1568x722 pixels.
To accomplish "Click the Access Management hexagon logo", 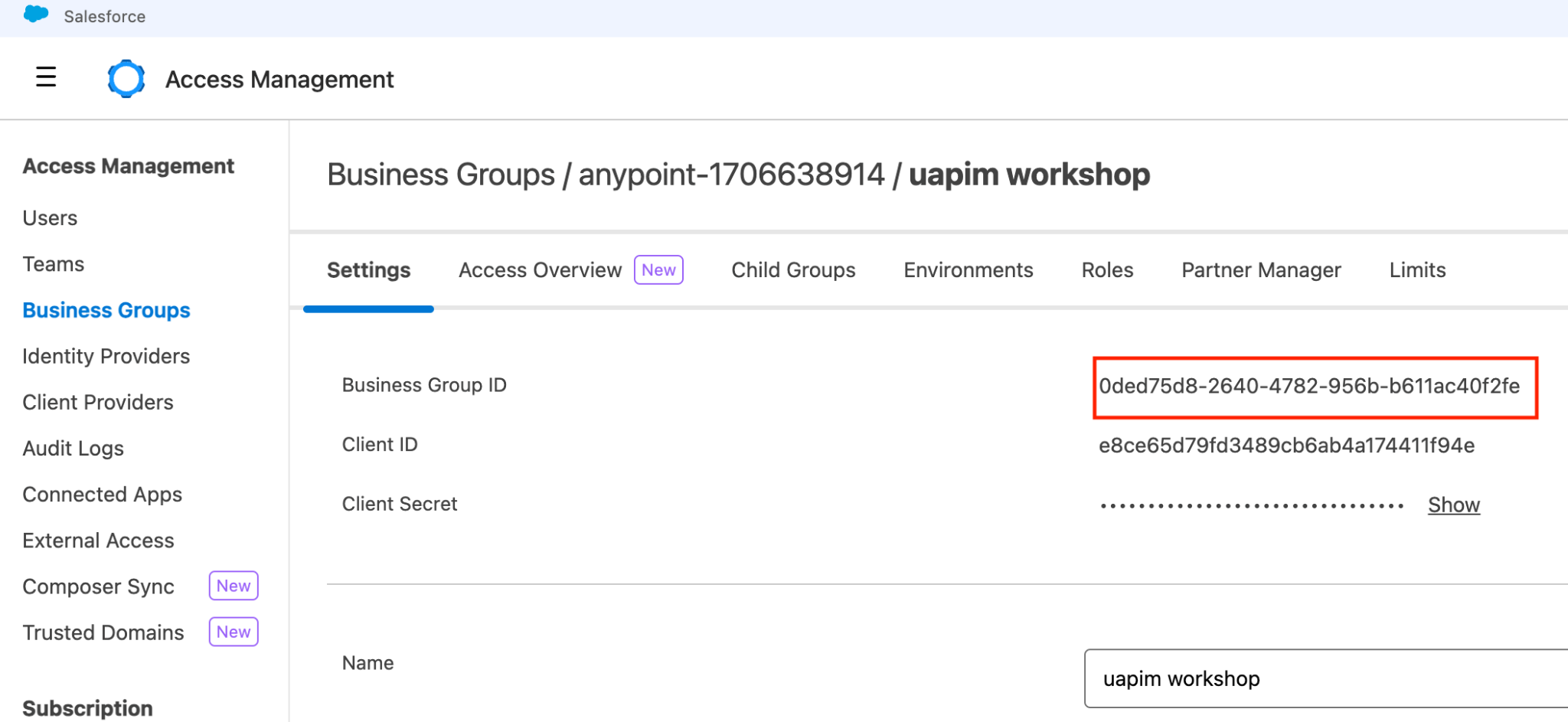I will tap(126, 79).
